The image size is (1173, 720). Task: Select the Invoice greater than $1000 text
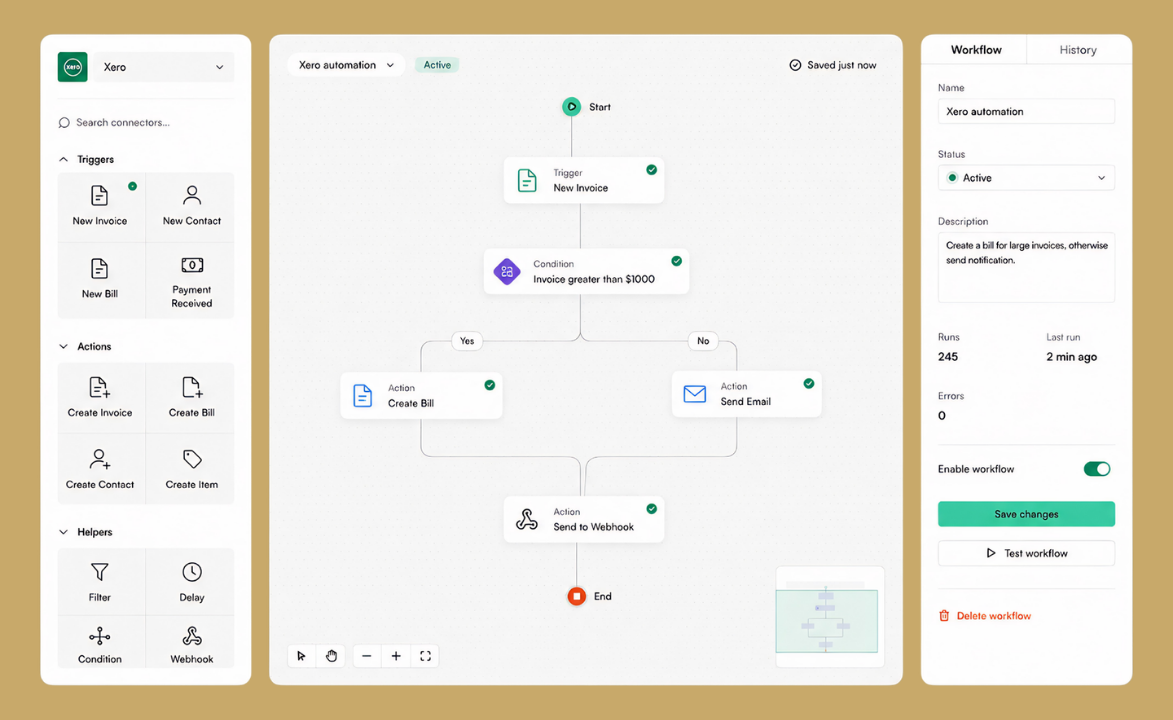pos(594,279)
